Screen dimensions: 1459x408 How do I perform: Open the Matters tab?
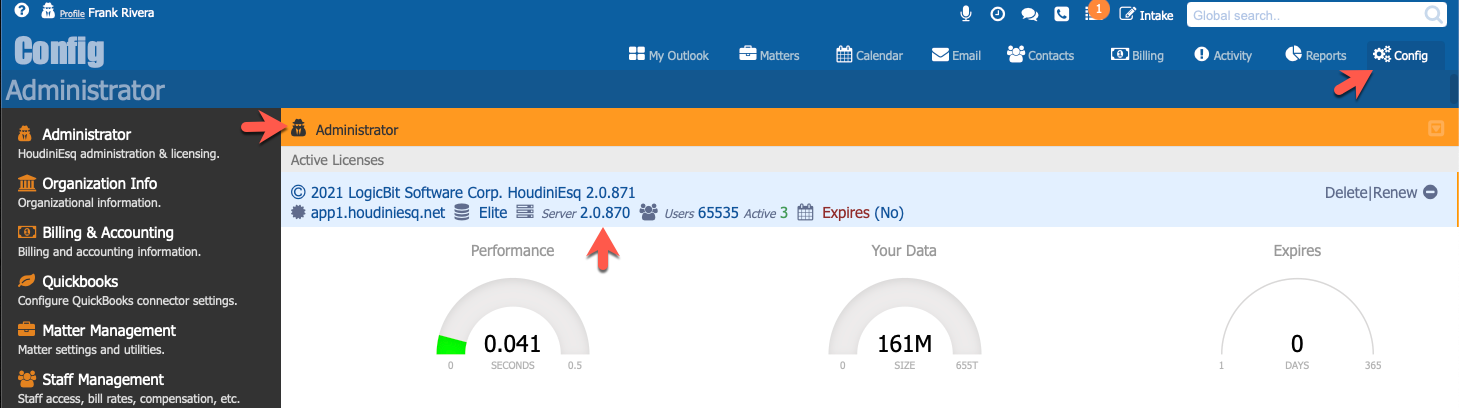point(769,55)
